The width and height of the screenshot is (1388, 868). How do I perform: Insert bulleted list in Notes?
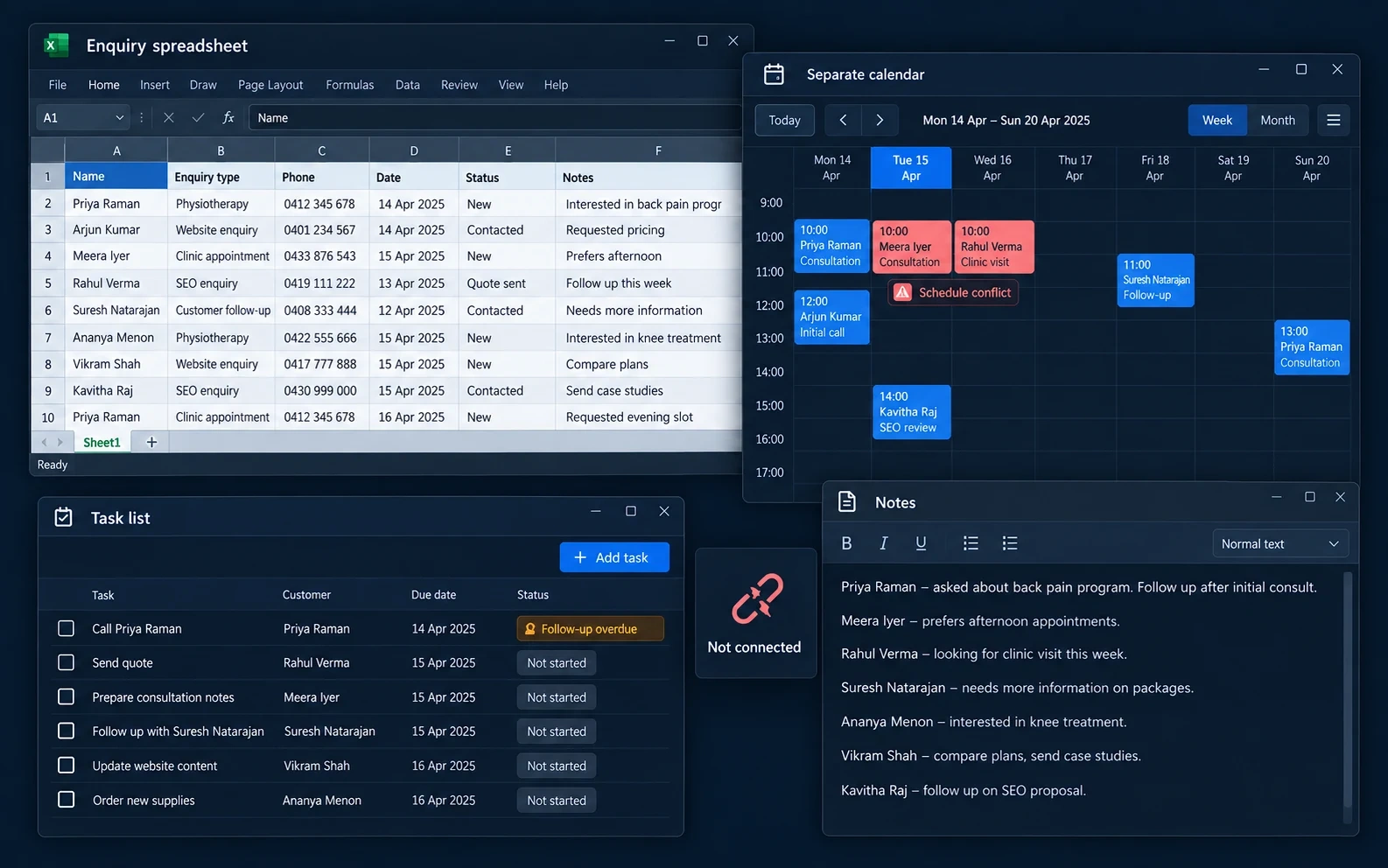coord(971,543)
